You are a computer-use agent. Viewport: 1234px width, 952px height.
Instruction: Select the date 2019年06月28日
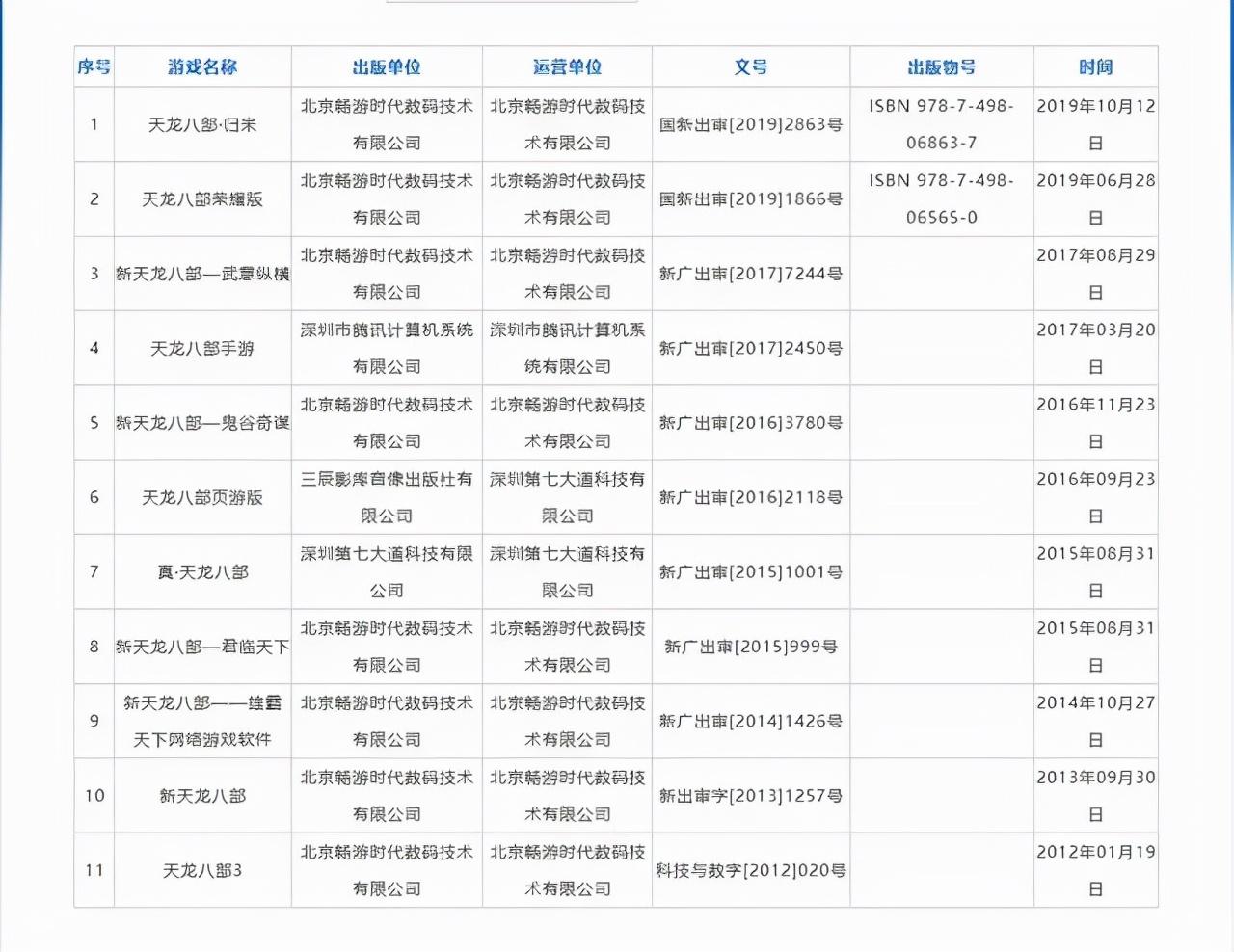pos(1096,199)
